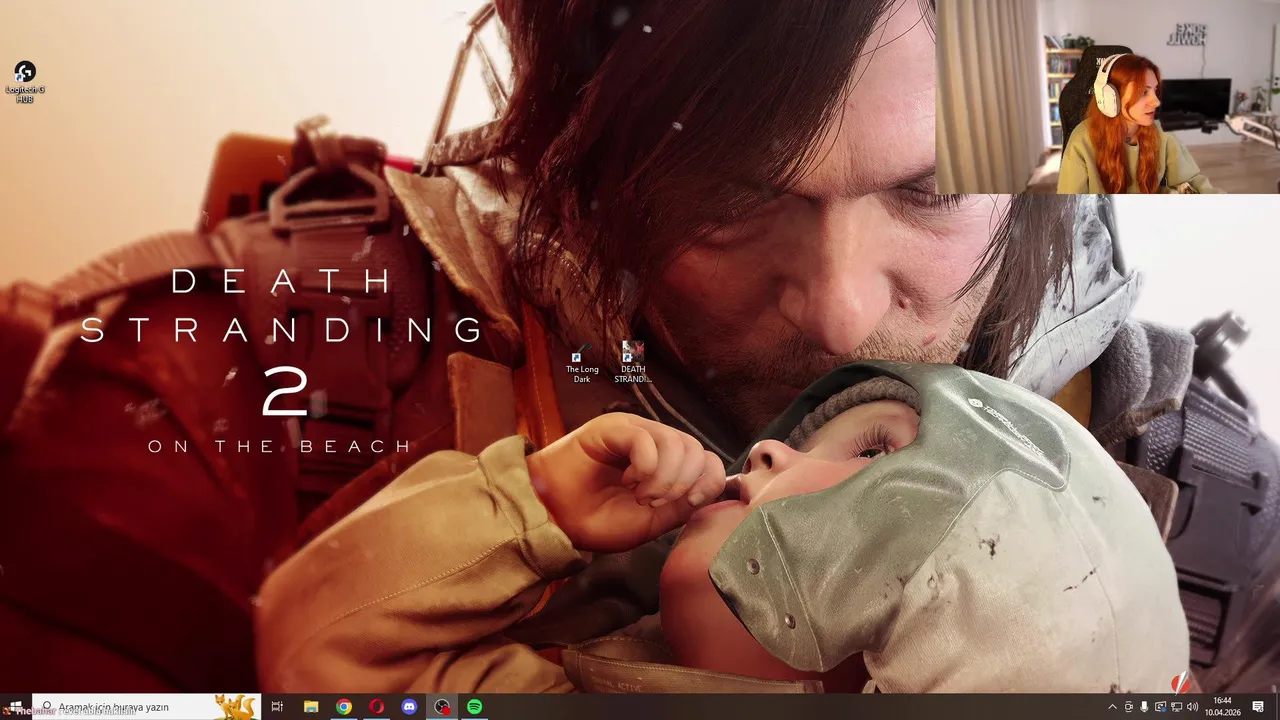1280x720 pixels.
Task: Launch Google Chrome from the taskbar
Action: [x=344, y=707]
